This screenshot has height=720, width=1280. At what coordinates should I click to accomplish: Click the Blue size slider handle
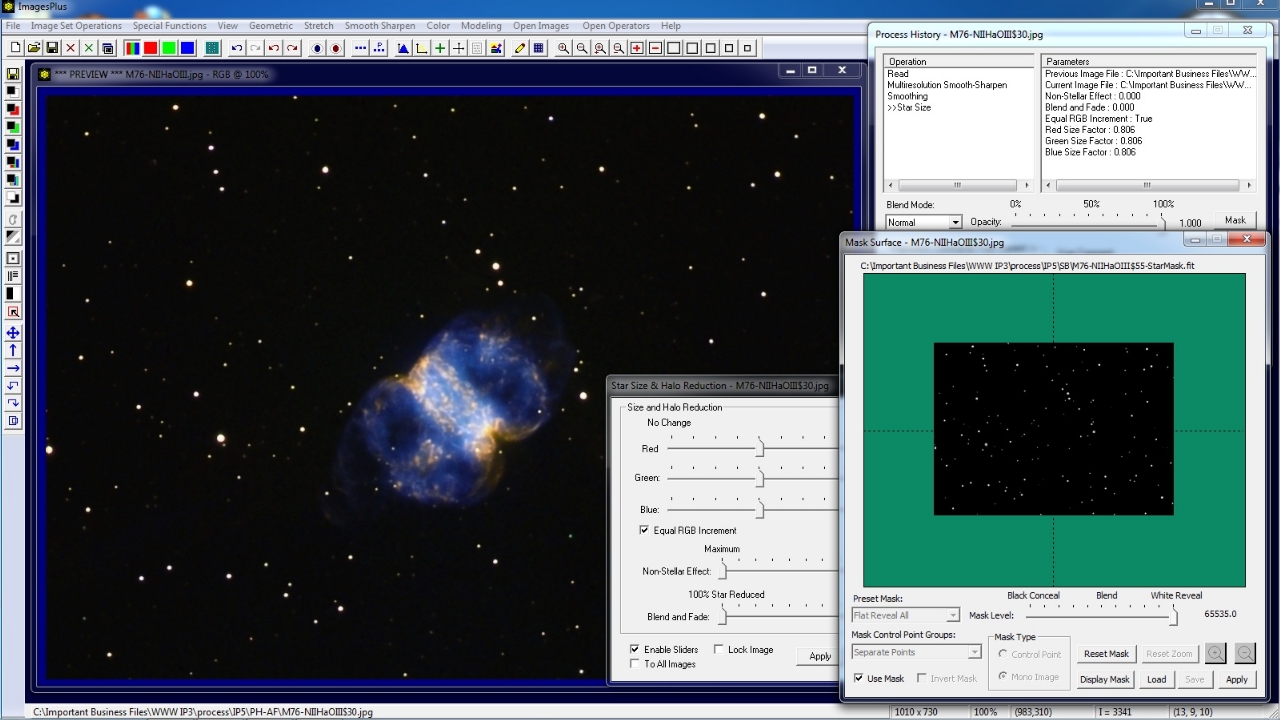pos(760,508)
